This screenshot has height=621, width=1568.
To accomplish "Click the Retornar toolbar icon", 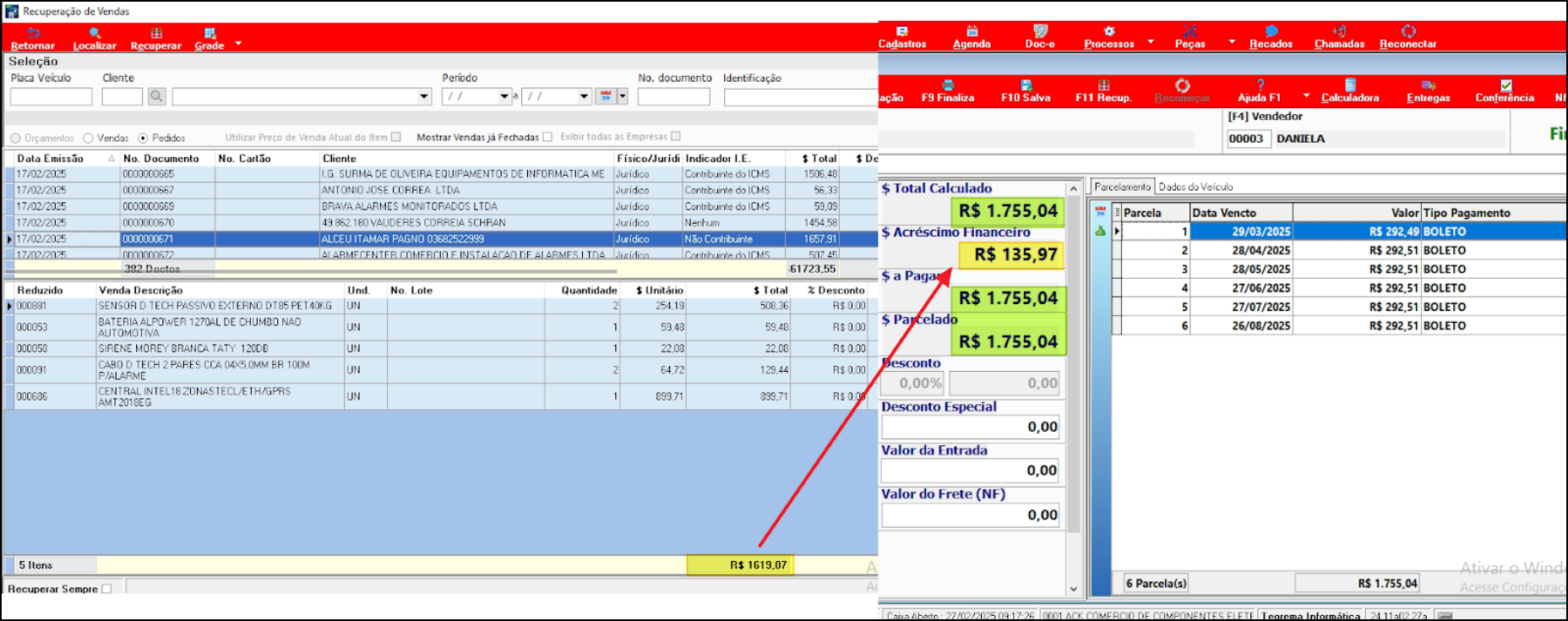I will coord(33,33).
